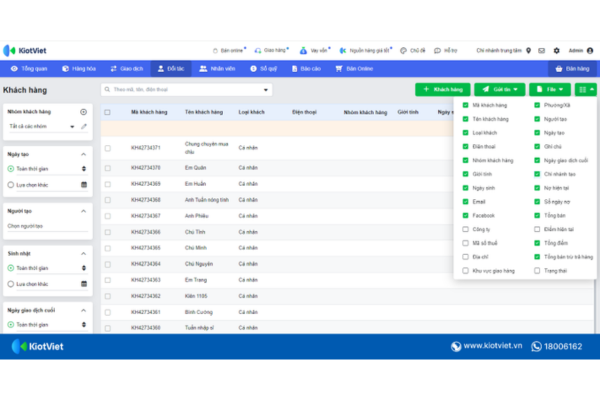Uncheck the Tổng bán column option
Screen dimensions: 600x400
[x=537, y=215]
